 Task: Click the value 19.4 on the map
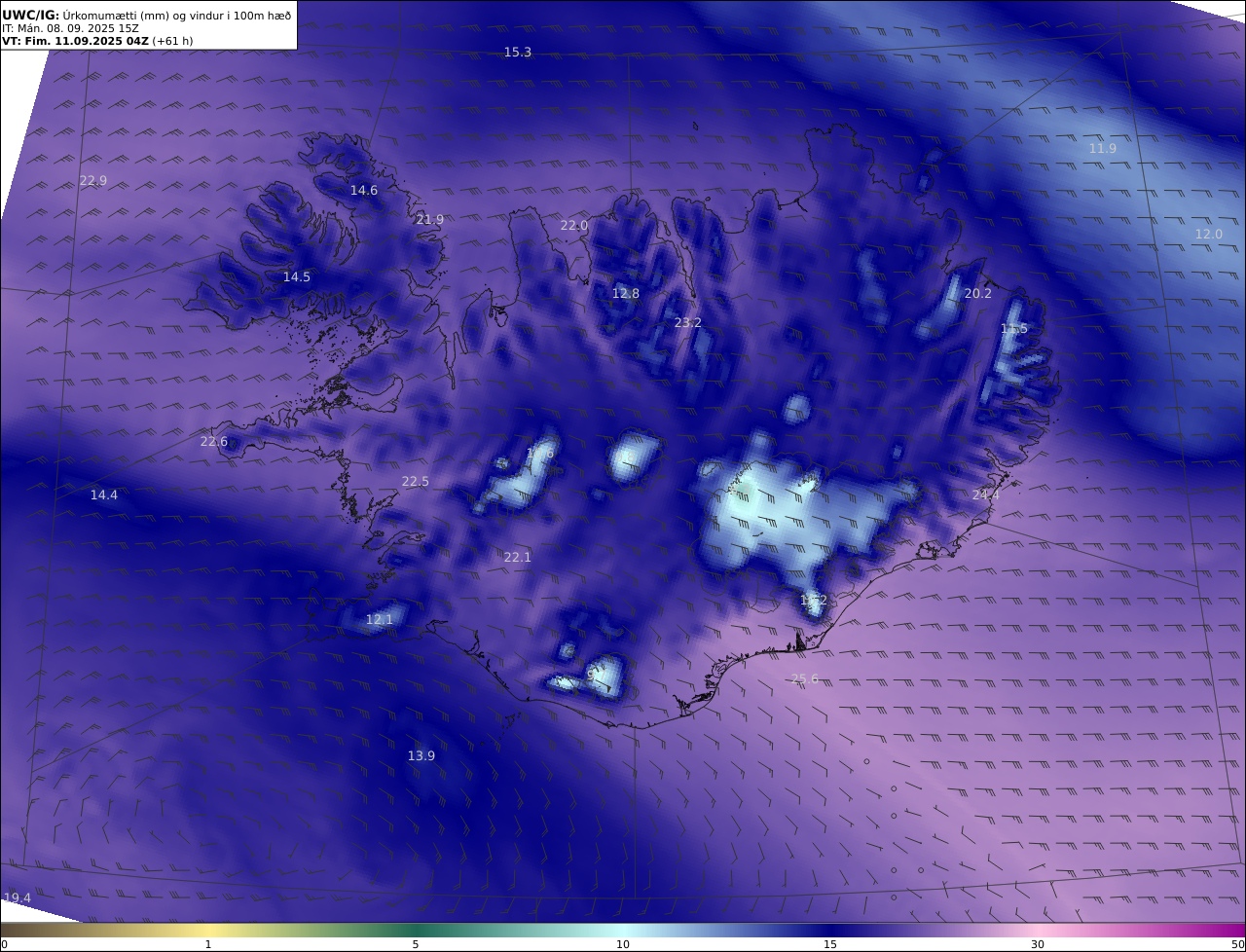click(x=18, y=897)
